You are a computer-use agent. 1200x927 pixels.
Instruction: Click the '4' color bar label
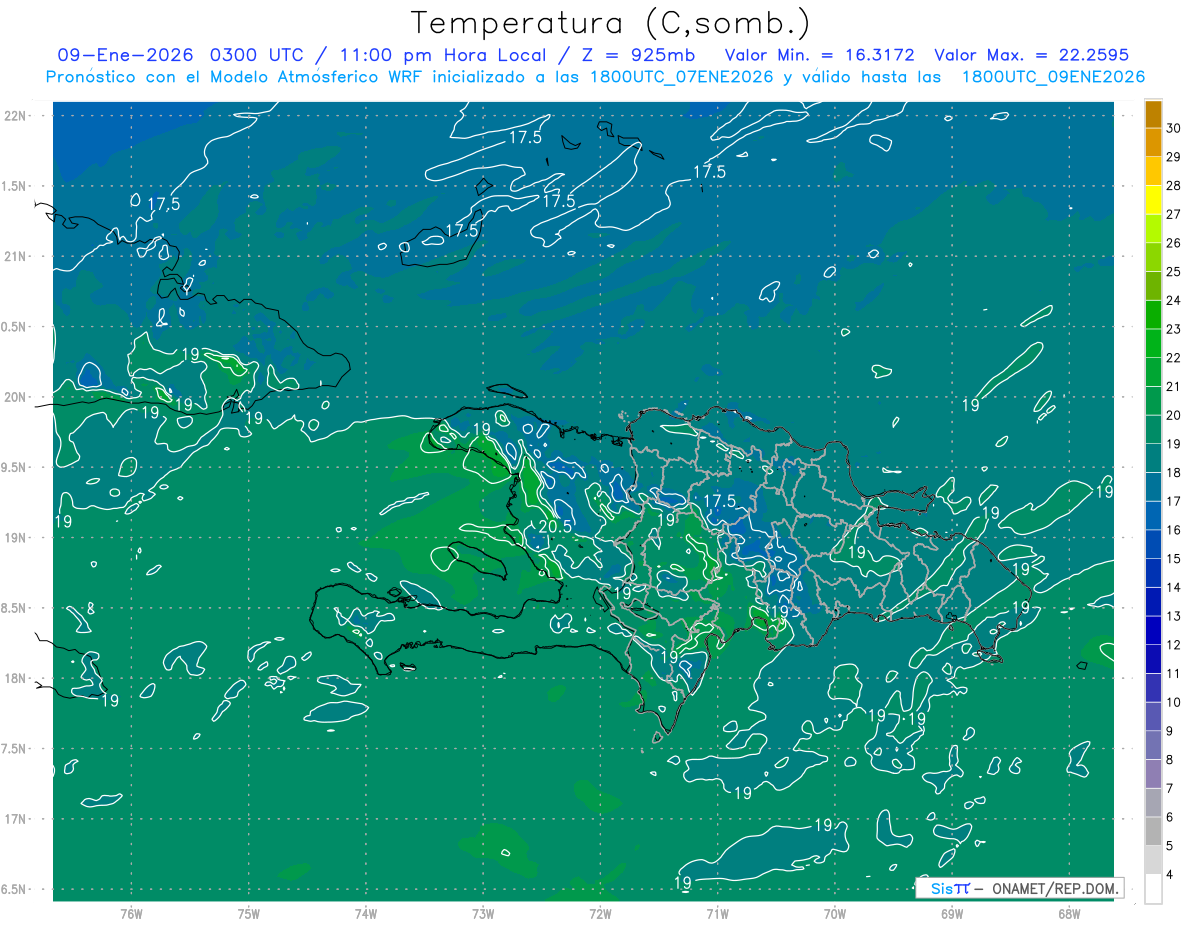click(x=1170, y=874)
